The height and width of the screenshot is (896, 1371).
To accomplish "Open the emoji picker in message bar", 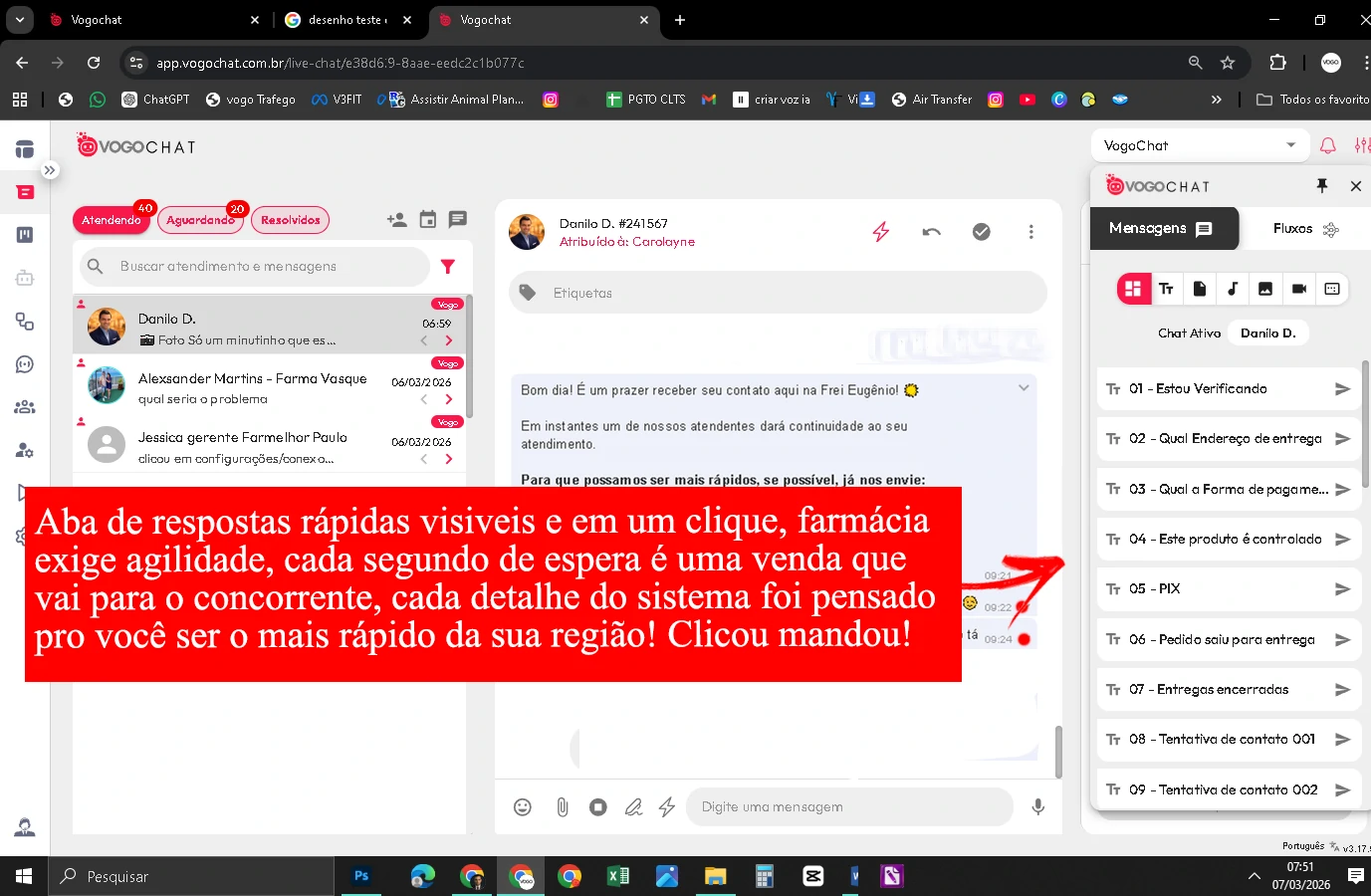I will tap(523, 807).
